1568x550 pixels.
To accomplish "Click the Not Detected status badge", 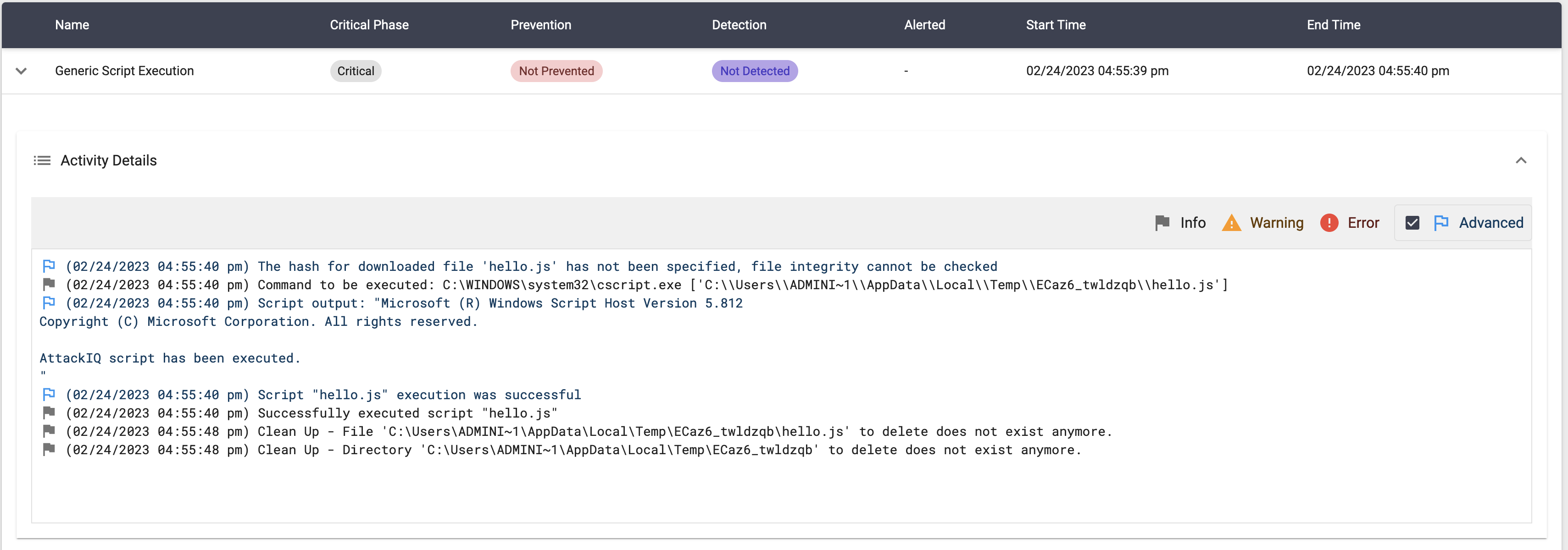I will click(754, 71).
